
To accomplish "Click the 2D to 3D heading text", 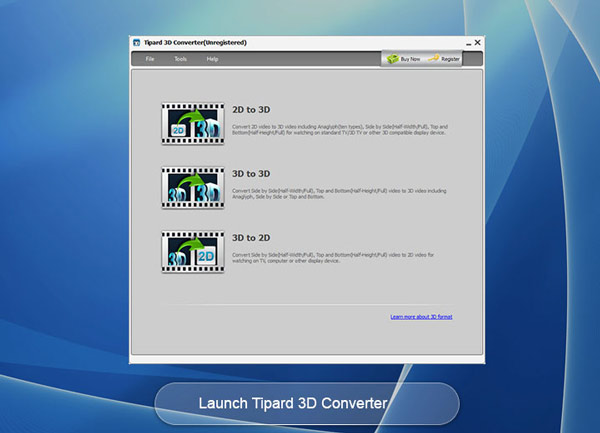I will 250,109.
